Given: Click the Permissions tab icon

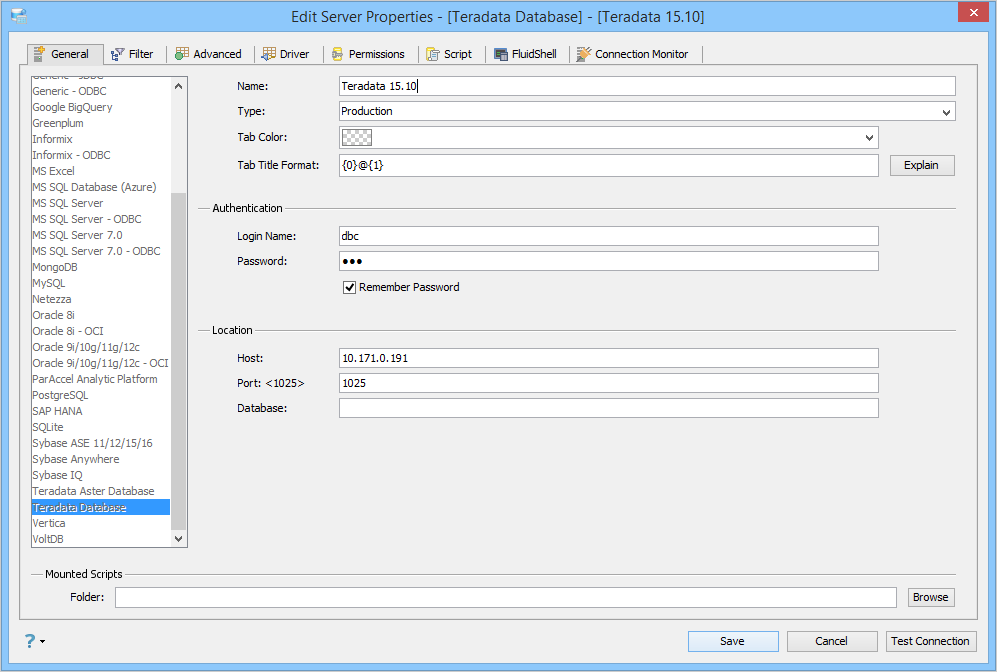Looking at the screenshot, I should [338, 55].
